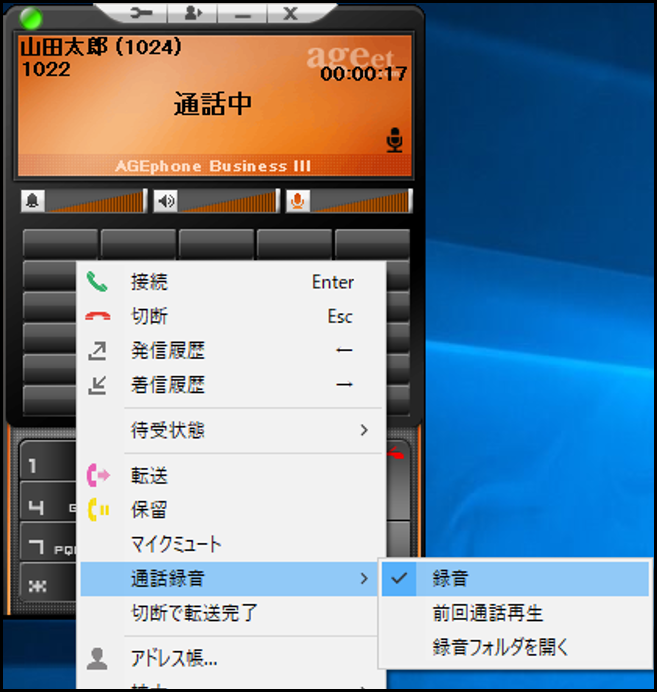Click last blank function key in top row
The height and width of the screenshot is (692, 657).
click(x=372, y=243)
